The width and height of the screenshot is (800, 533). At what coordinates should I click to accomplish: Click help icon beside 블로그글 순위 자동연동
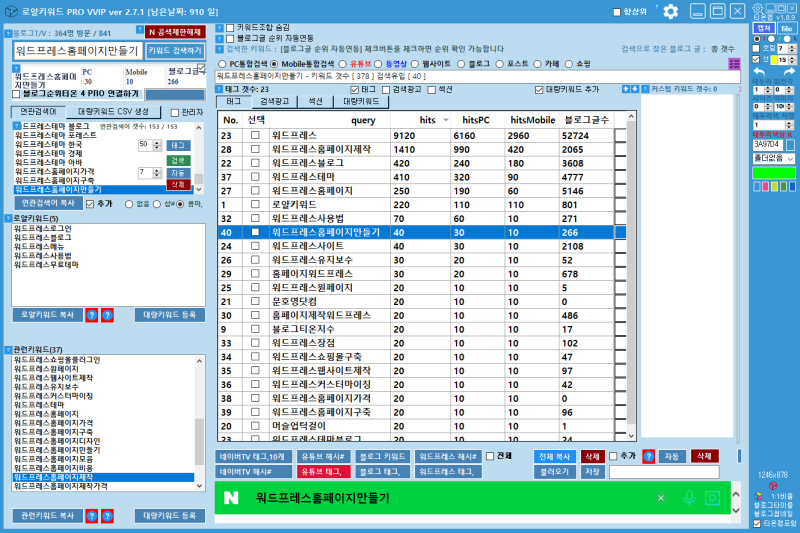click(219, 39)
